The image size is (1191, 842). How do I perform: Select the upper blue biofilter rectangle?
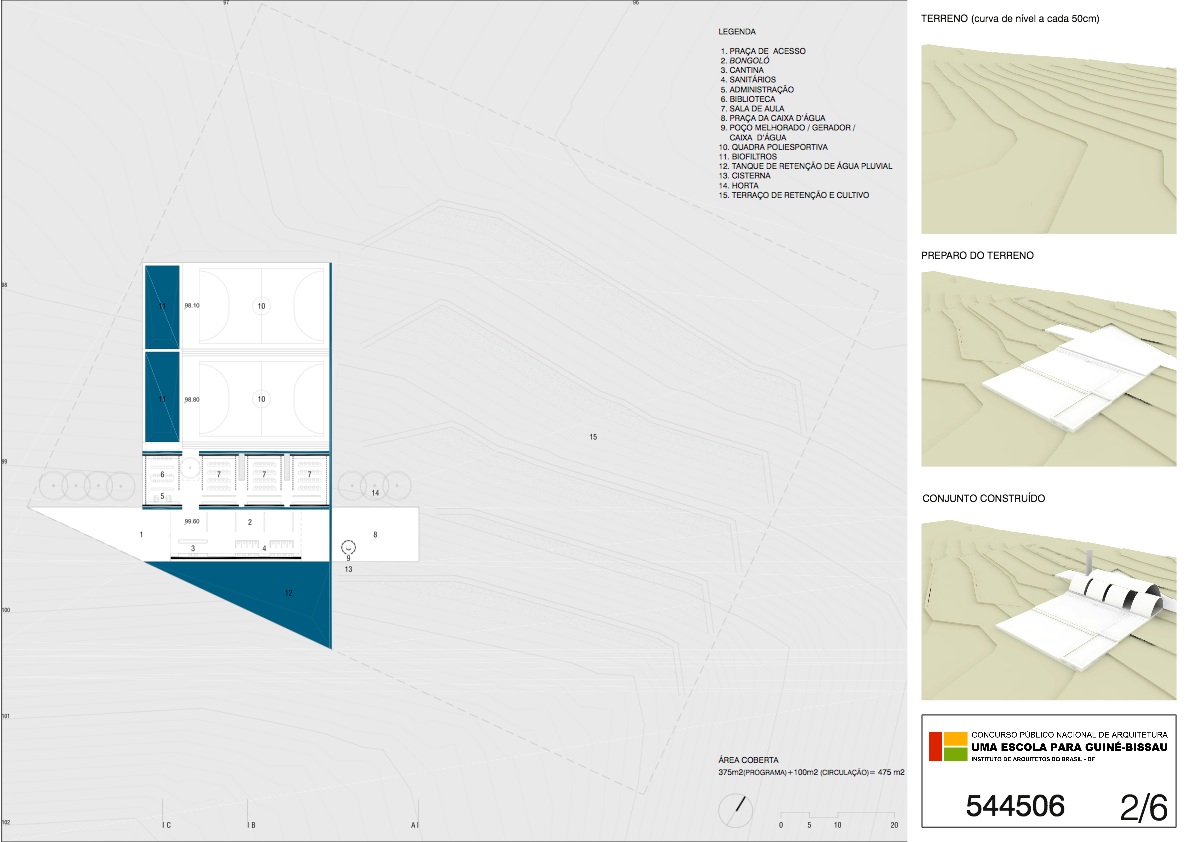tap(162, 306)
